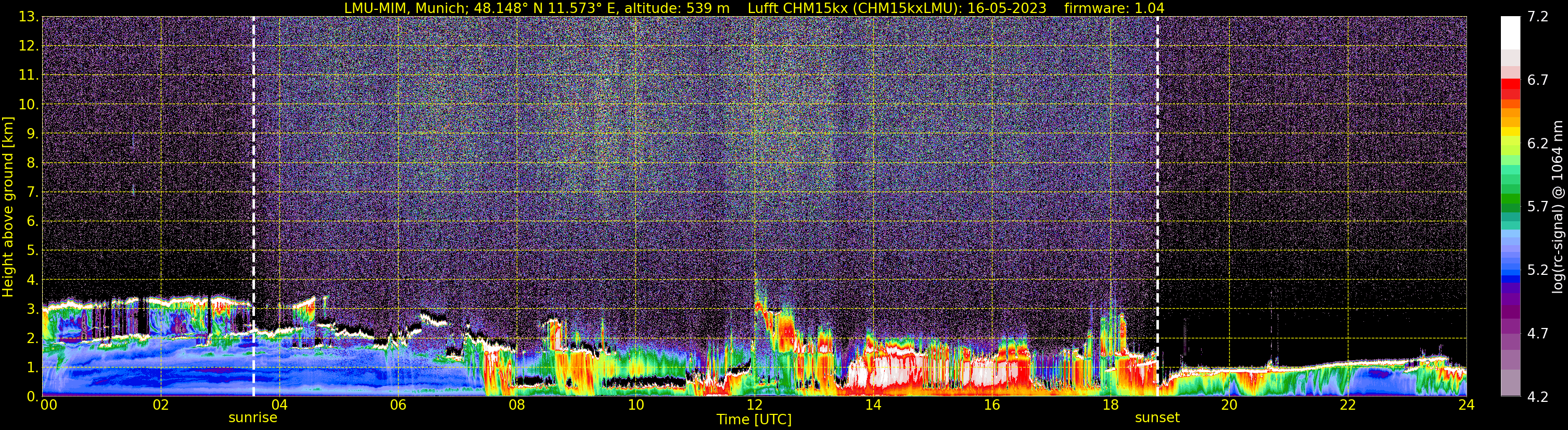Click the time axis tick '18'
The image size is (1568, 430).
tap(1110, 405)
